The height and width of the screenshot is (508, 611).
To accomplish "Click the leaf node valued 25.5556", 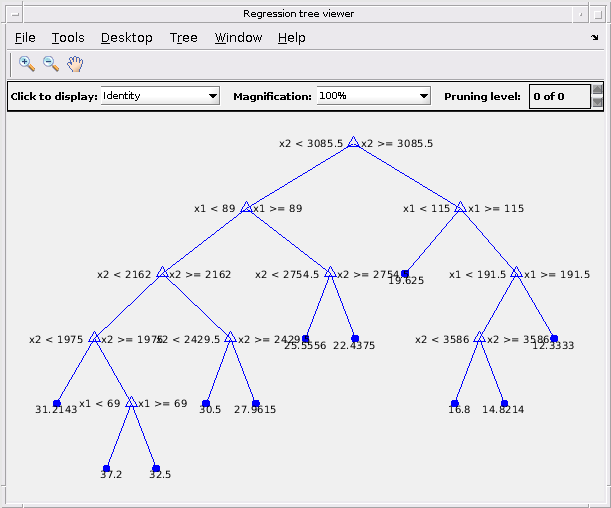I will [306, 339].
